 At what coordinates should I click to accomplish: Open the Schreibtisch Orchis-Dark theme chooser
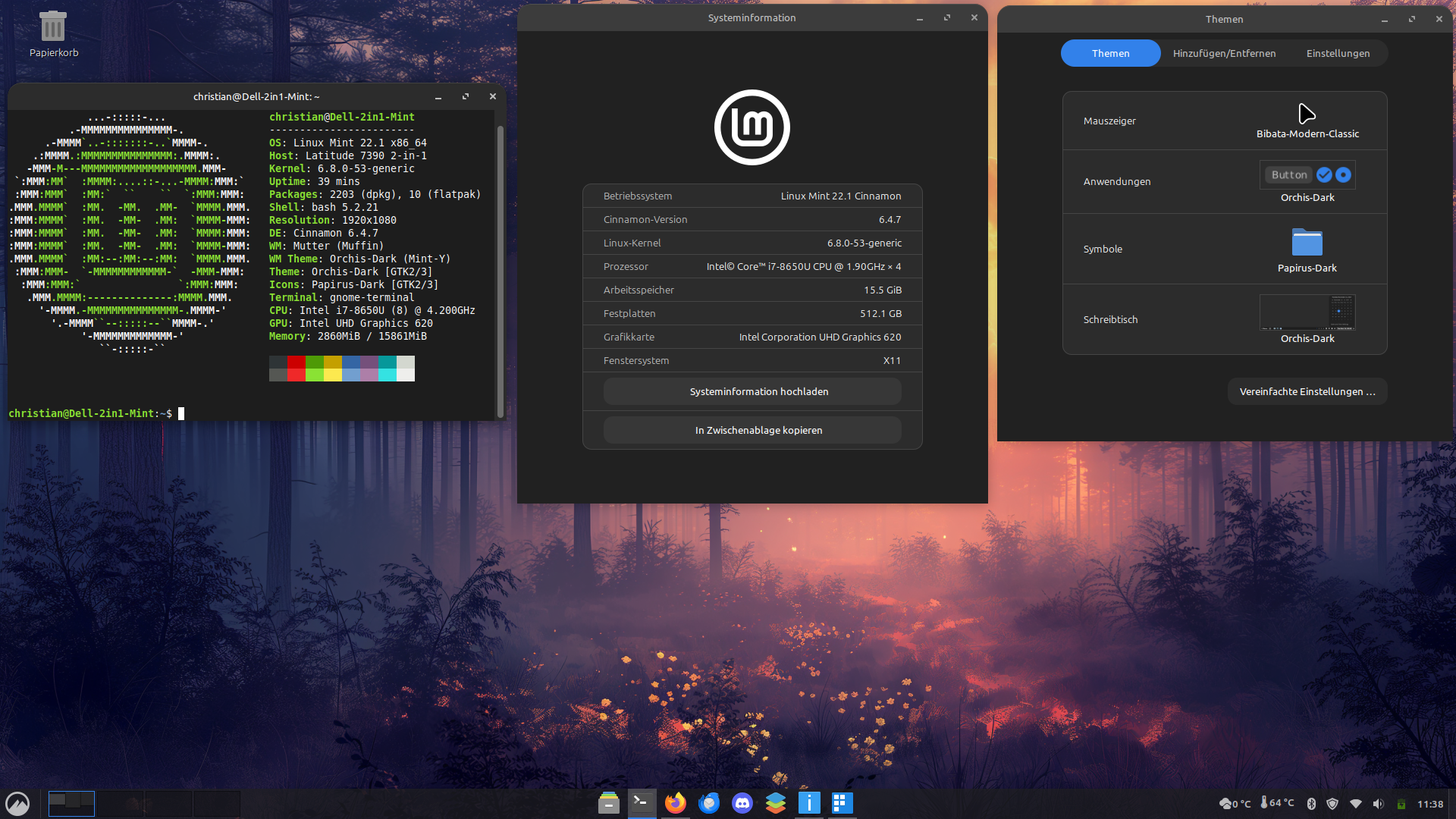pos(1307,318)
